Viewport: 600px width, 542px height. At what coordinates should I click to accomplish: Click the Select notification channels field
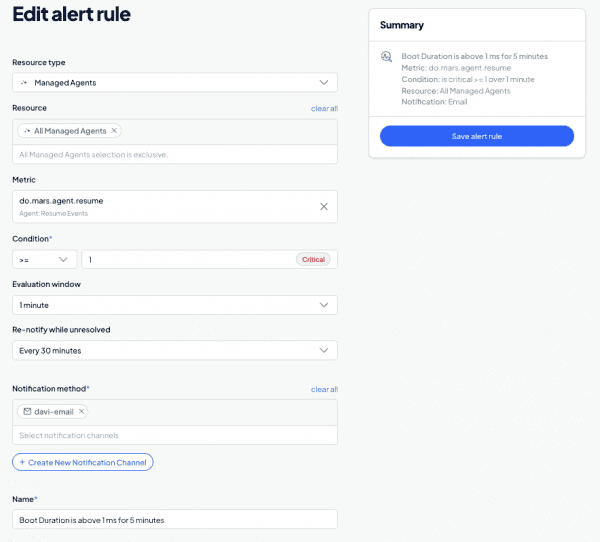point(175,435)
